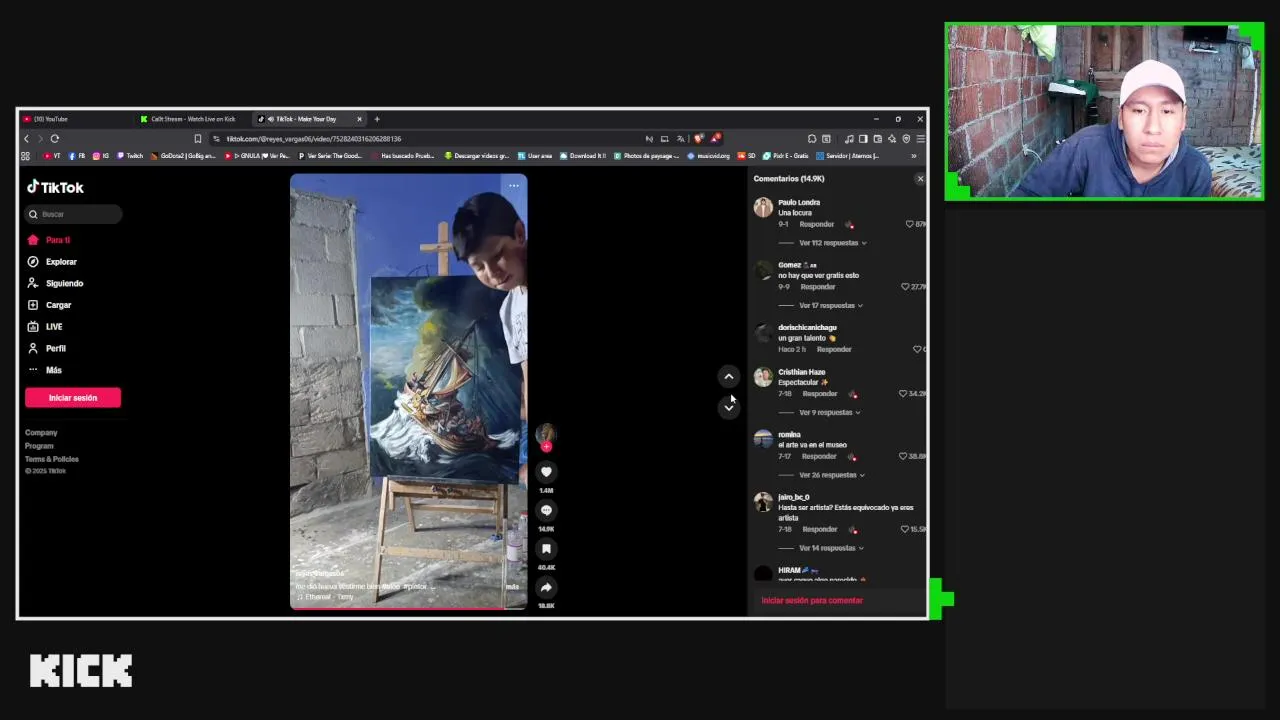Open the comments bubble icon beside the video
Viewport: 1280px width, 720px height.
(x=546, y=510)
